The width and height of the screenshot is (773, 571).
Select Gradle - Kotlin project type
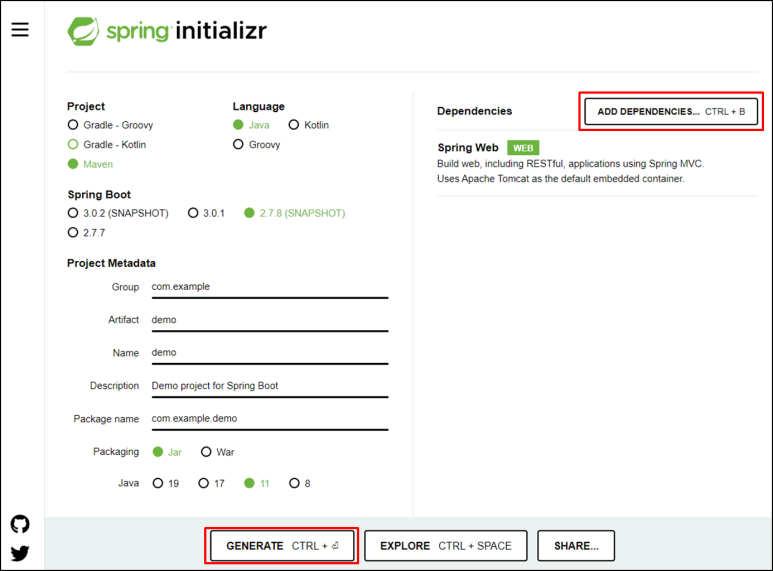[107, 144]
